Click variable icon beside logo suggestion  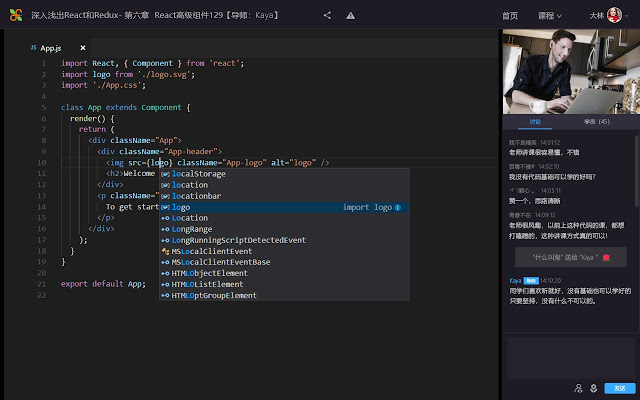[x=165, y=207]
